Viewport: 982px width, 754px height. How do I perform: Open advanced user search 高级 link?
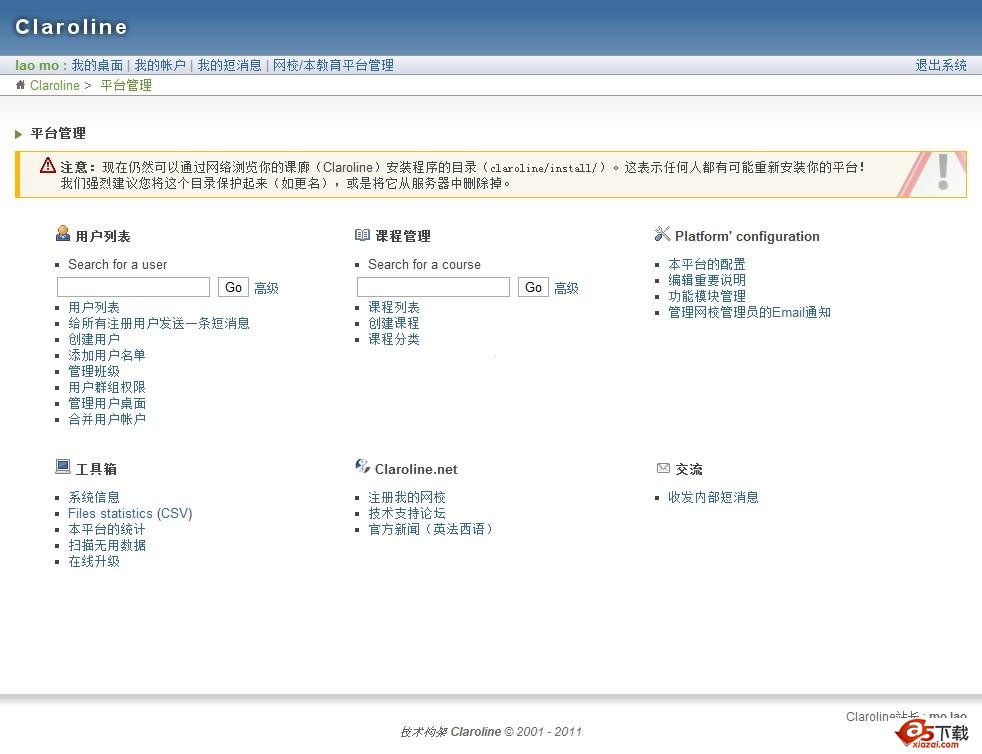pyautogui.click(x=266, y=288)
